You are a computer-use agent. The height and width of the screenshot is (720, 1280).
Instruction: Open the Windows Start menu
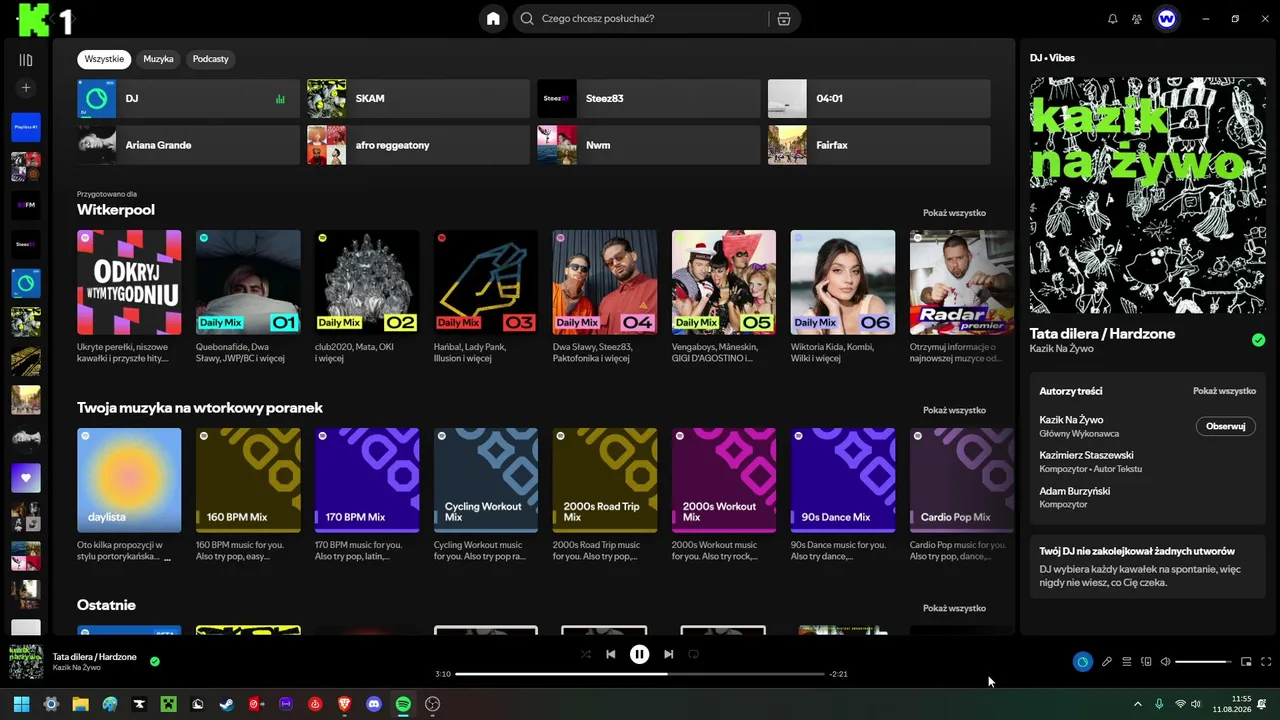point(21,704)
